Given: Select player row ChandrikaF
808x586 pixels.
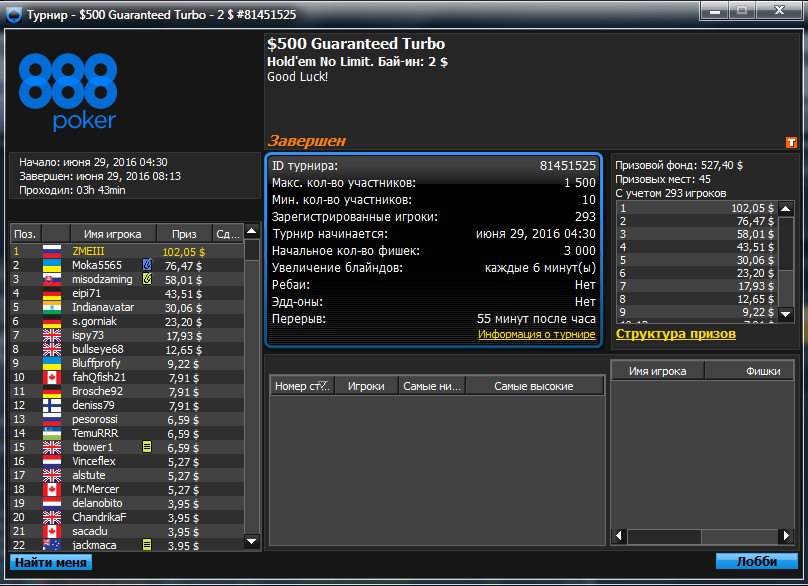Looking at the screenshot, I should 127,517.
